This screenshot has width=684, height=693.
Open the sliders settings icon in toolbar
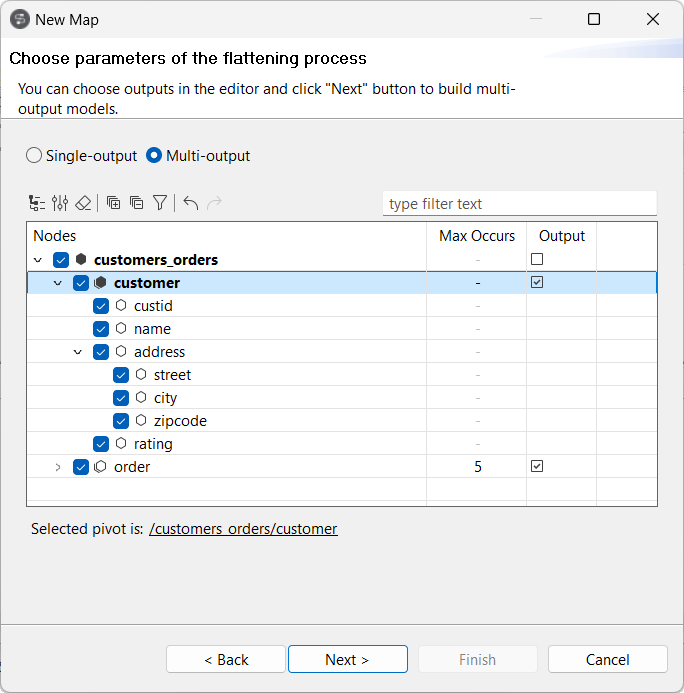click(60, 203)
